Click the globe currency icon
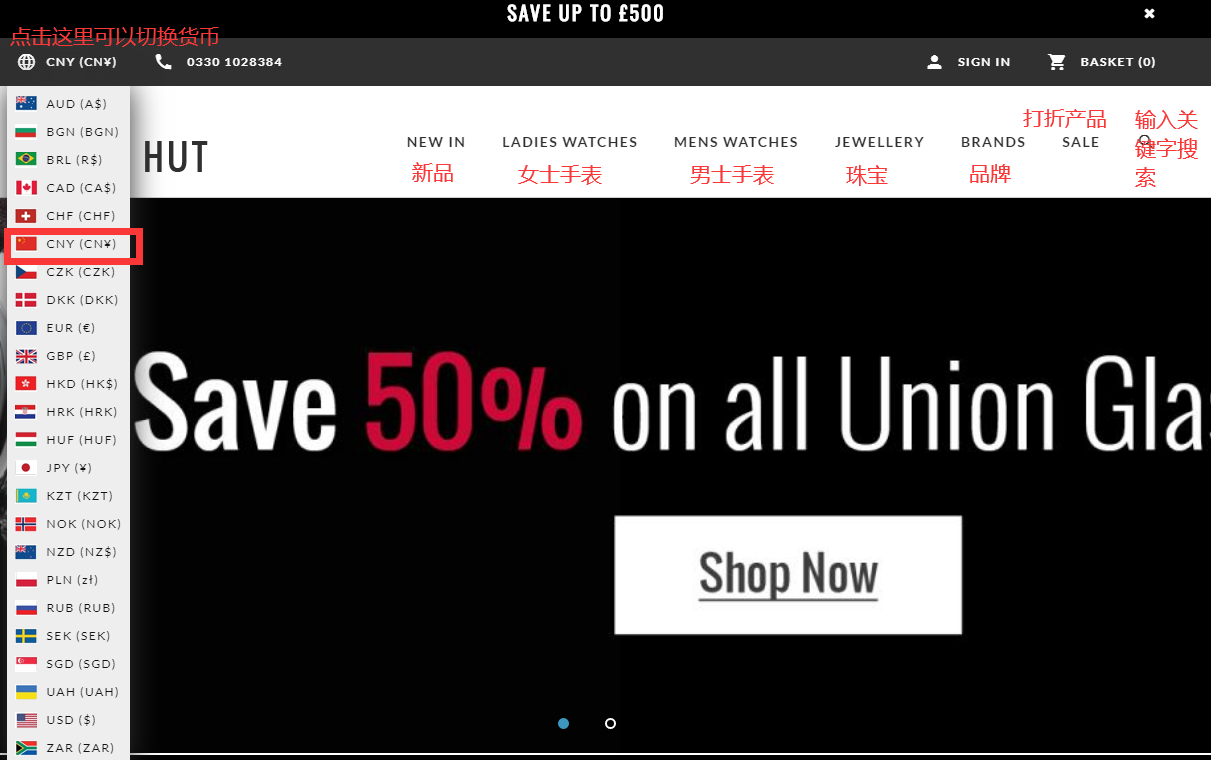 (26, 62)
